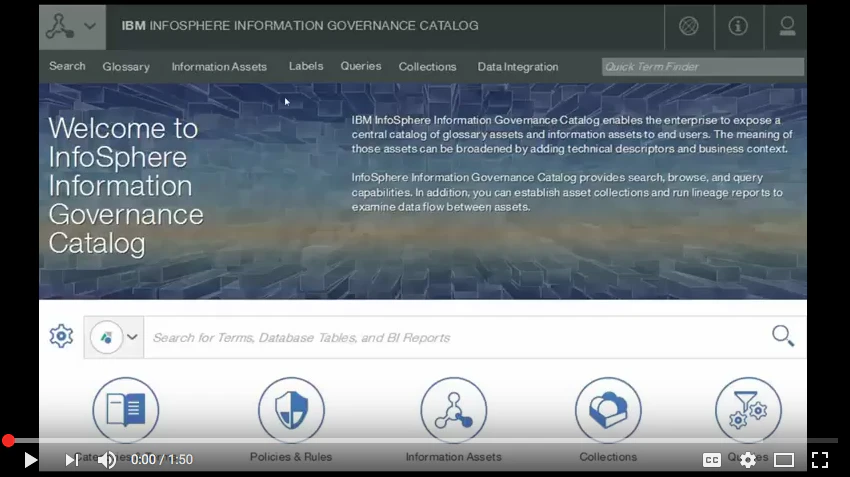The image size is (850, 477).
Task: Click the Information Assets label below icon
Action: tap(454, 457)
